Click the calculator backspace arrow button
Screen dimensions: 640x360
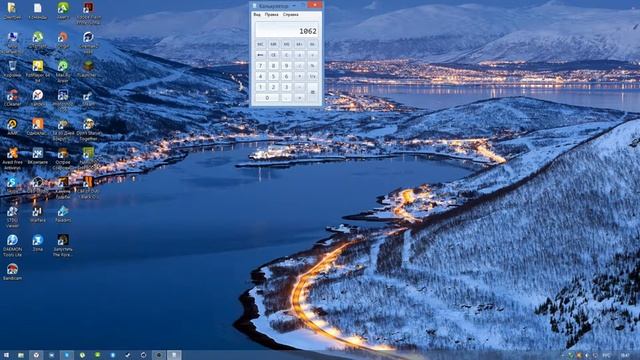pyautogui.click(x=260, y=55)
